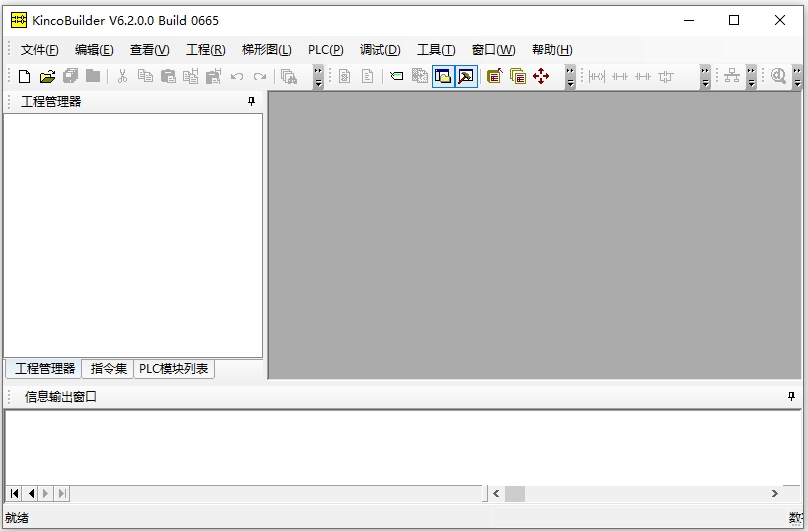808x531 pixels.
Task: Open the 帮助(H) menu
Action: pos(552,49)
